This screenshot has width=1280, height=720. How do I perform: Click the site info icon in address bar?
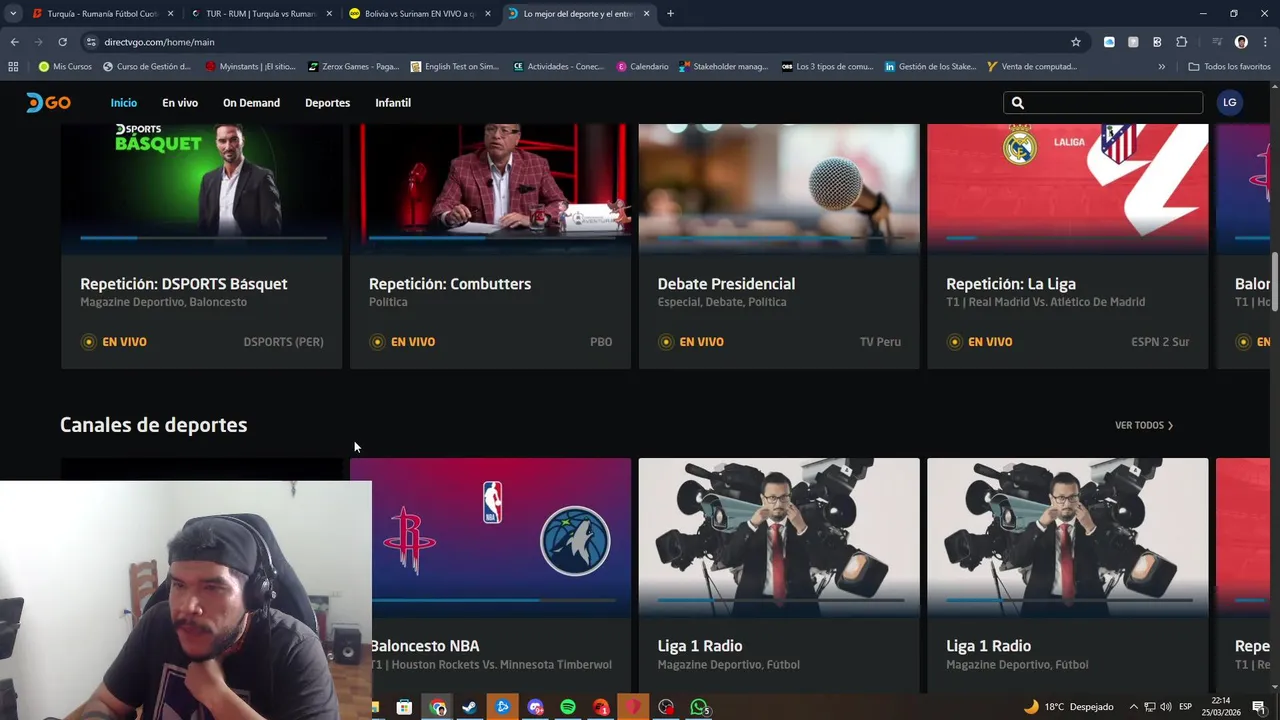[91, 42]
